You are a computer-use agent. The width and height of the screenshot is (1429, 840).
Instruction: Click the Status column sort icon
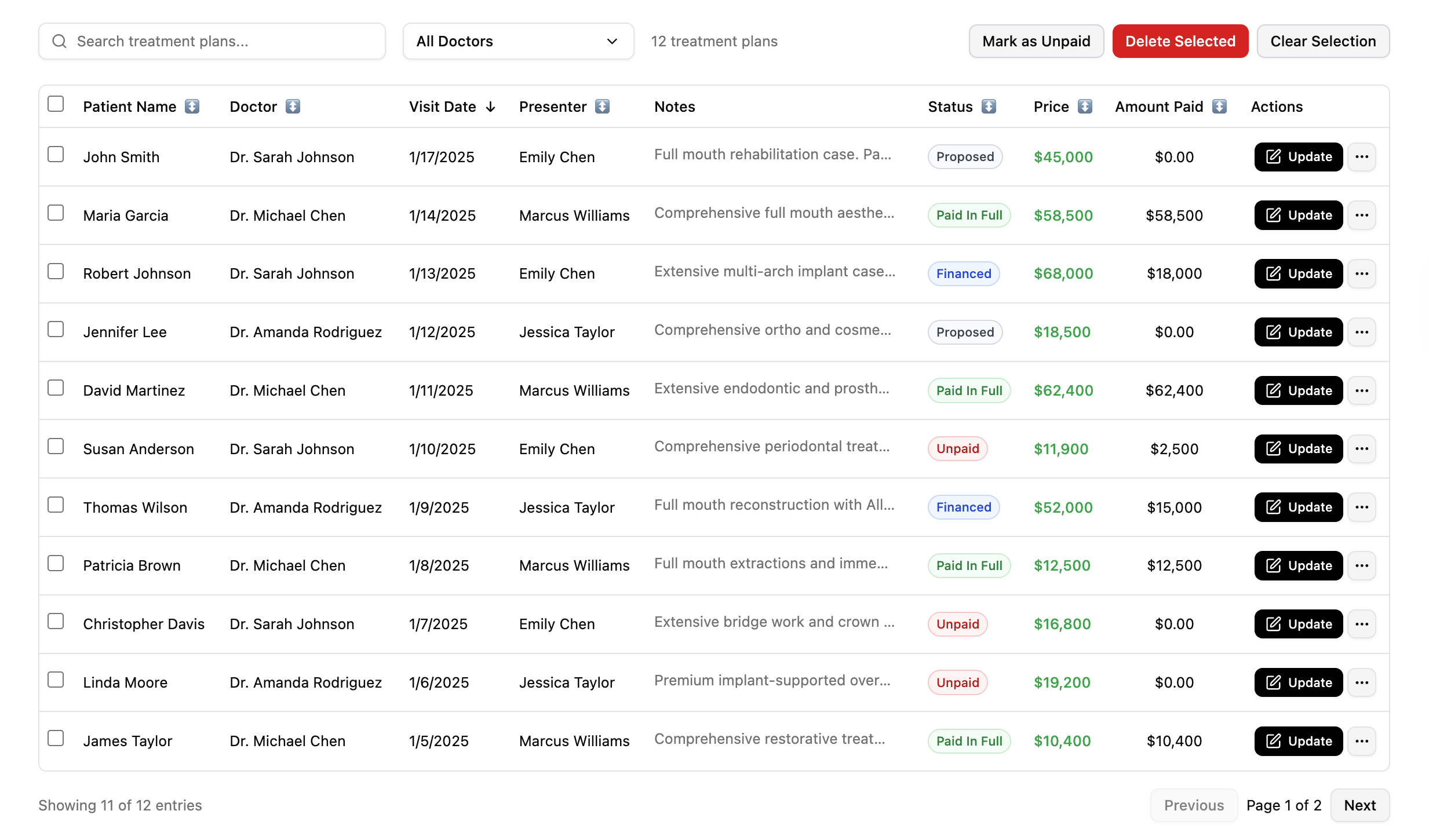point(989,107)
